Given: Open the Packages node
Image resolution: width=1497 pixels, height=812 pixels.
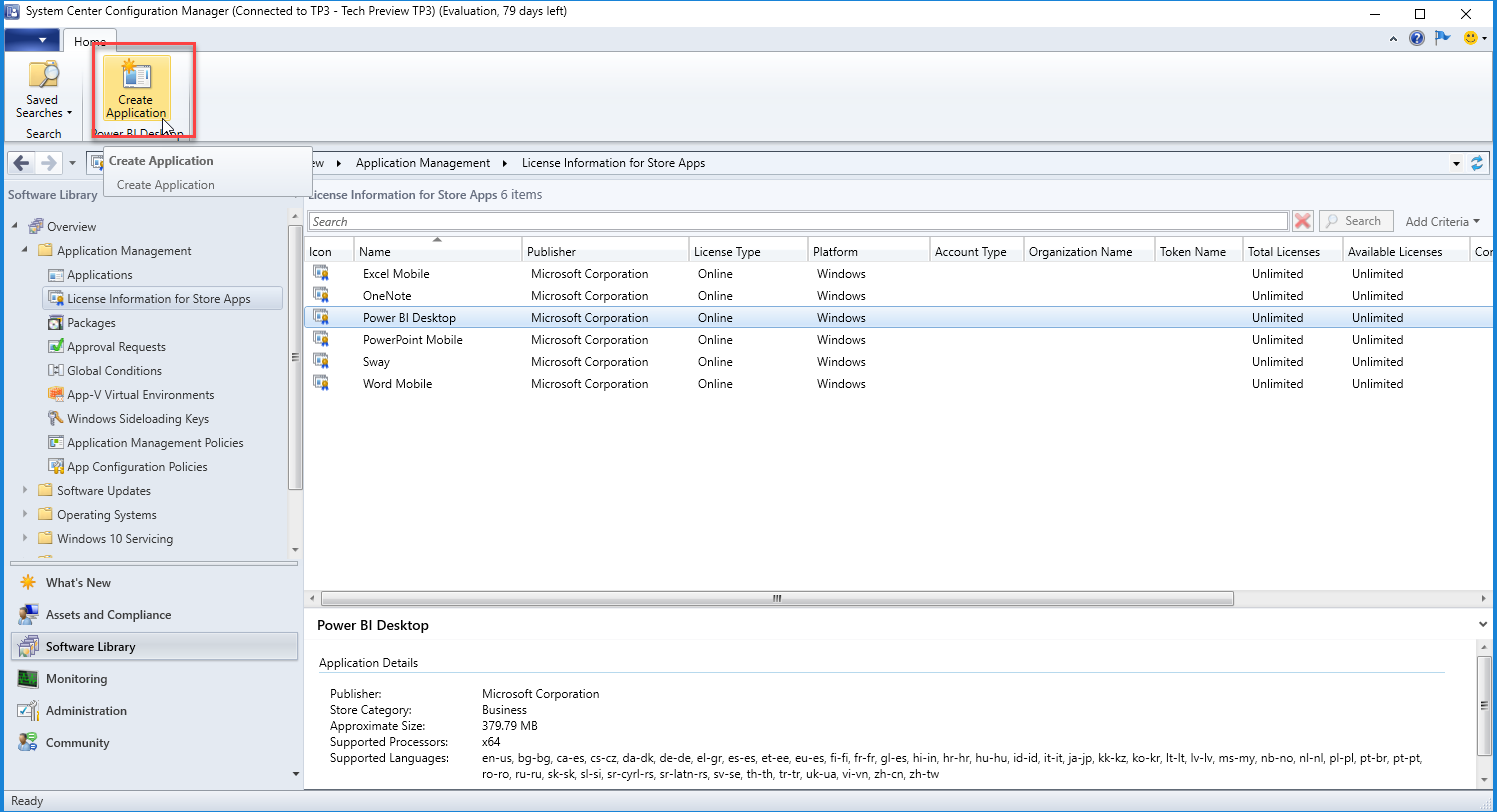Looking at the screenshot, I should (x=91, y=323).
